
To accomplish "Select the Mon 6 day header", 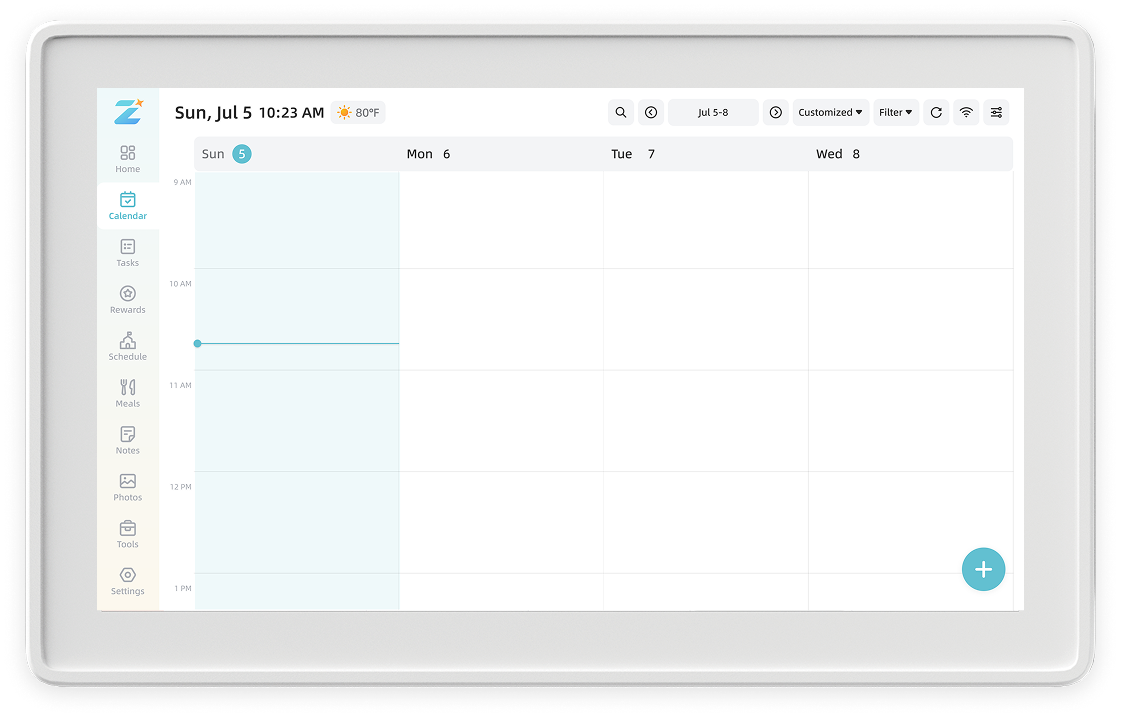I will (x=501, y=154).
